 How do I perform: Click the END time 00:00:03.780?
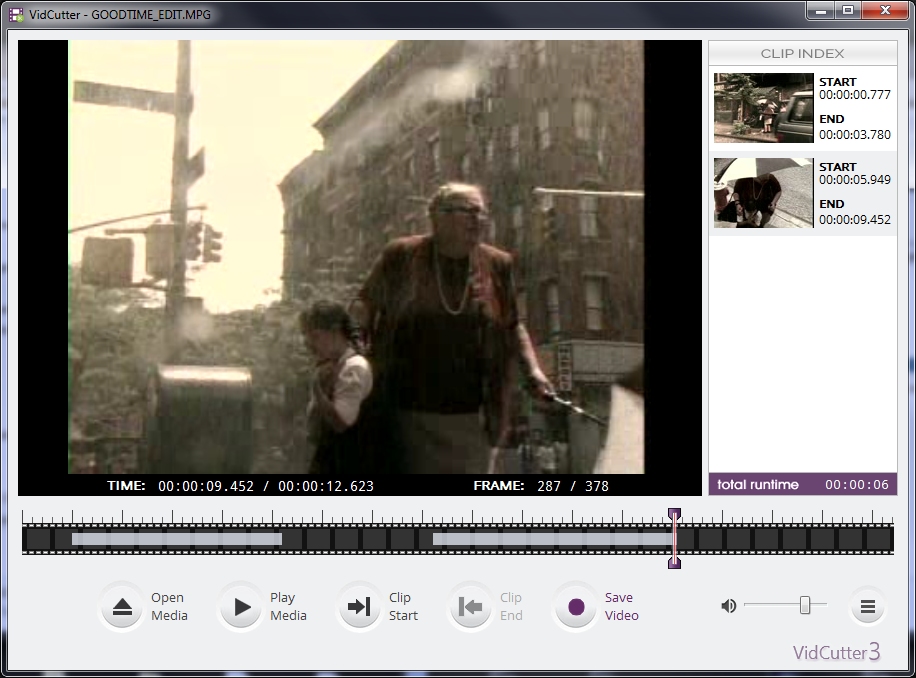(x=855, y=134)
